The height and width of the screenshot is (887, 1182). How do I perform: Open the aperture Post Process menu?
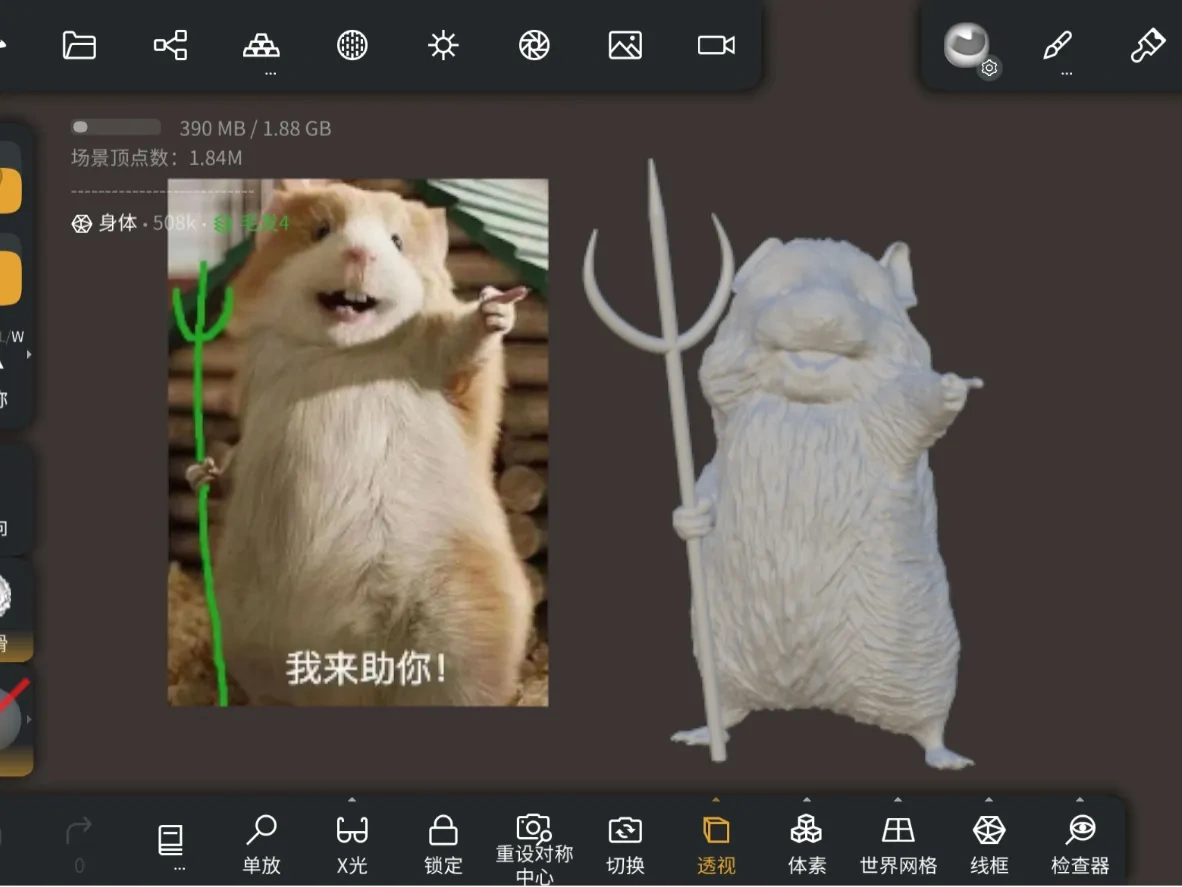[x=534, y=45]
